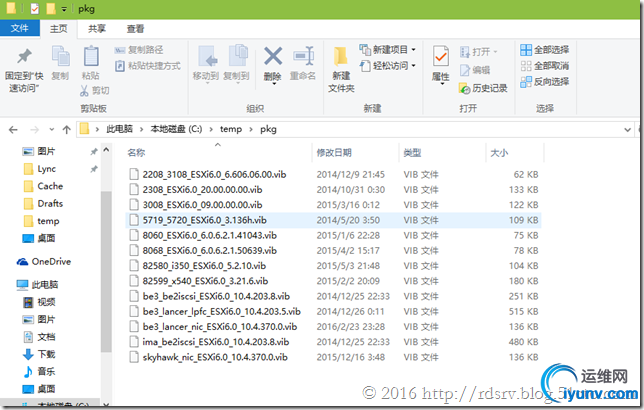Screen dimensions: 644x410
Task: Click Copy path option
Action: tap(139, 50)
